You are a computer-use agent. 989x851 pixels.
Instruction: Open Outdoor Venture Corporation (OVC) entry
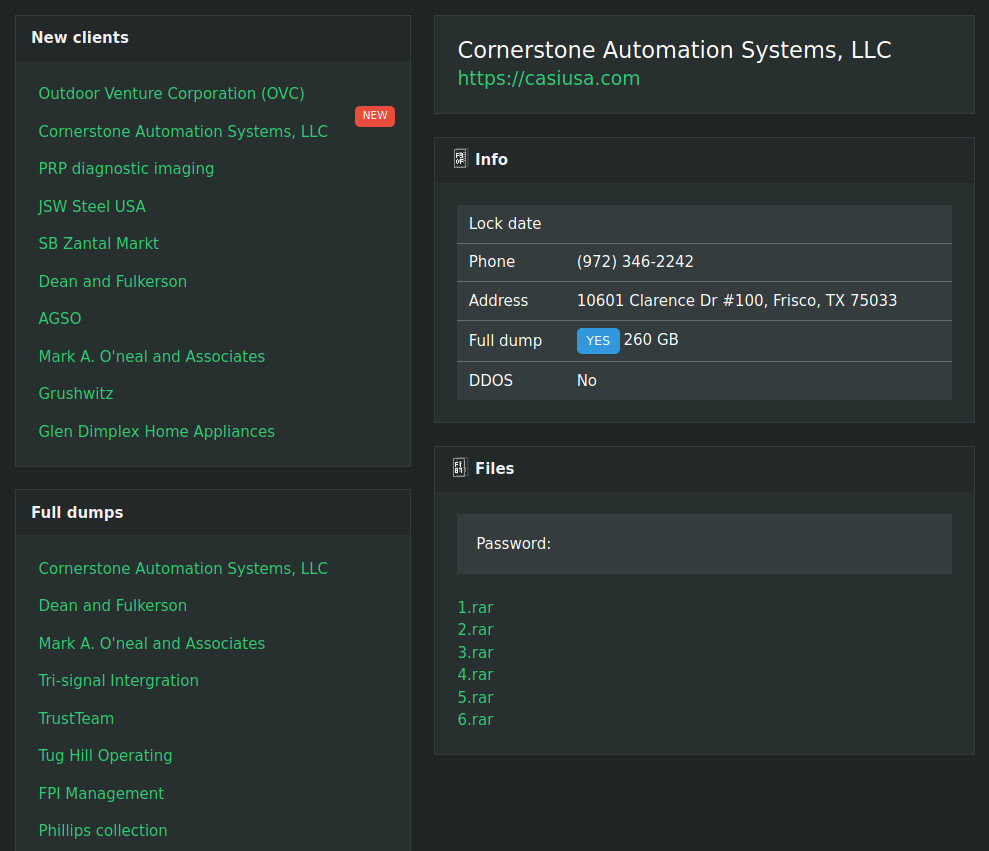(172, 93)
